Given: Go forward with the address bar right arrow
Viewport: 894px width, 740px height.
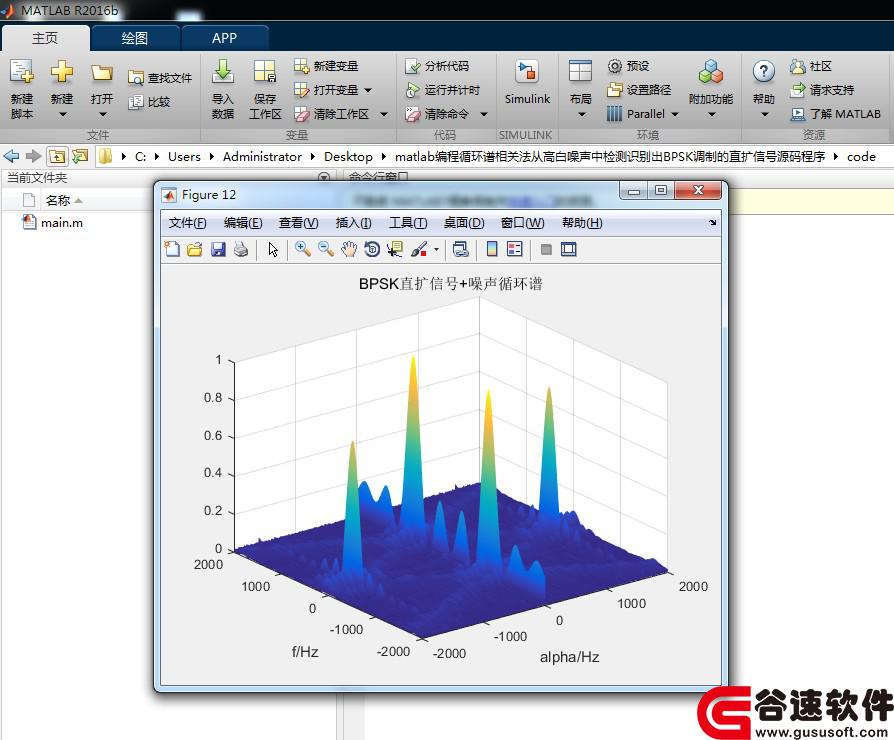Looking at the screenshot, I should click(x=34, y=156).
